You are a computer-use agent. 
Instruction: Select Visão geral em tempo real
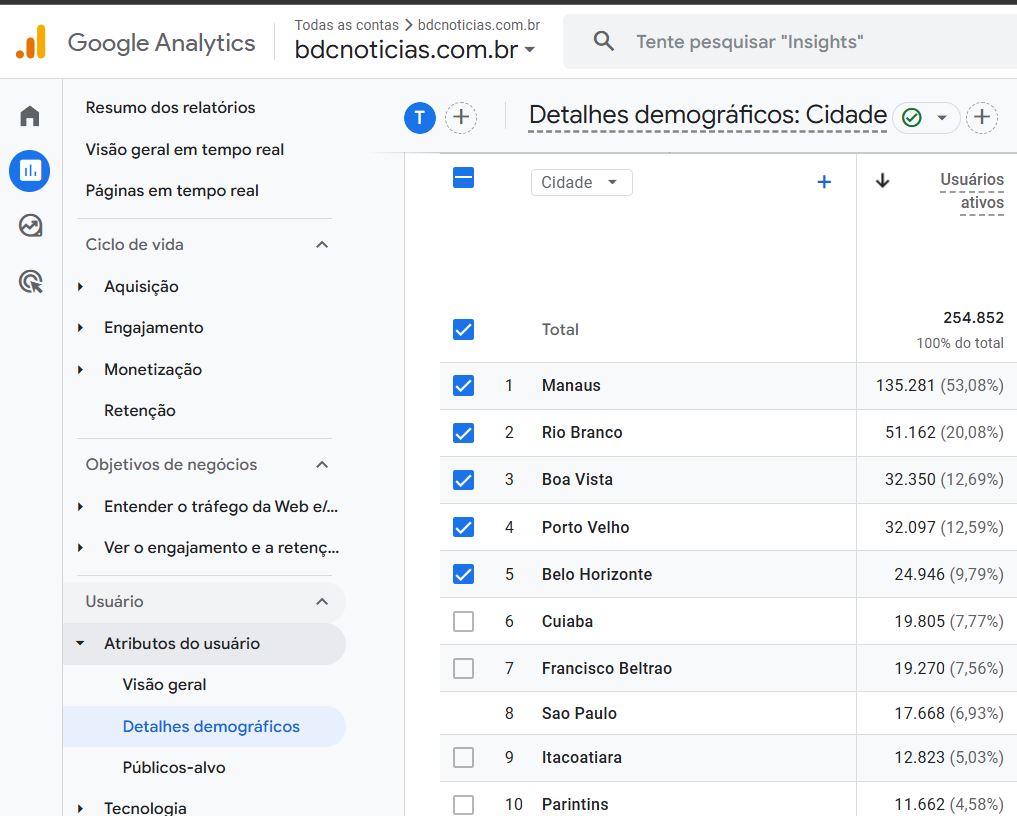click(x=185, y=150)
